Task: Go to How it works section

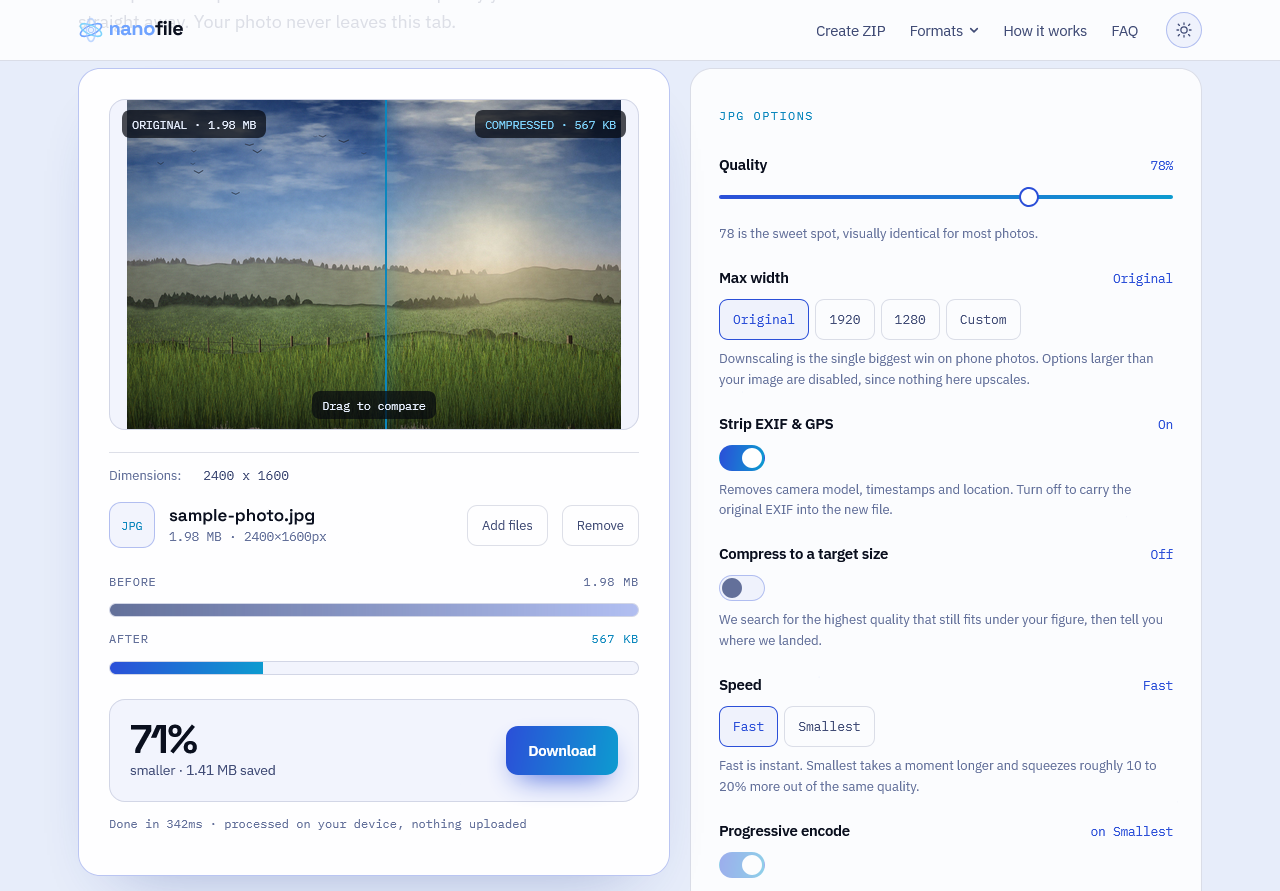Action: tap(1045, 31)
